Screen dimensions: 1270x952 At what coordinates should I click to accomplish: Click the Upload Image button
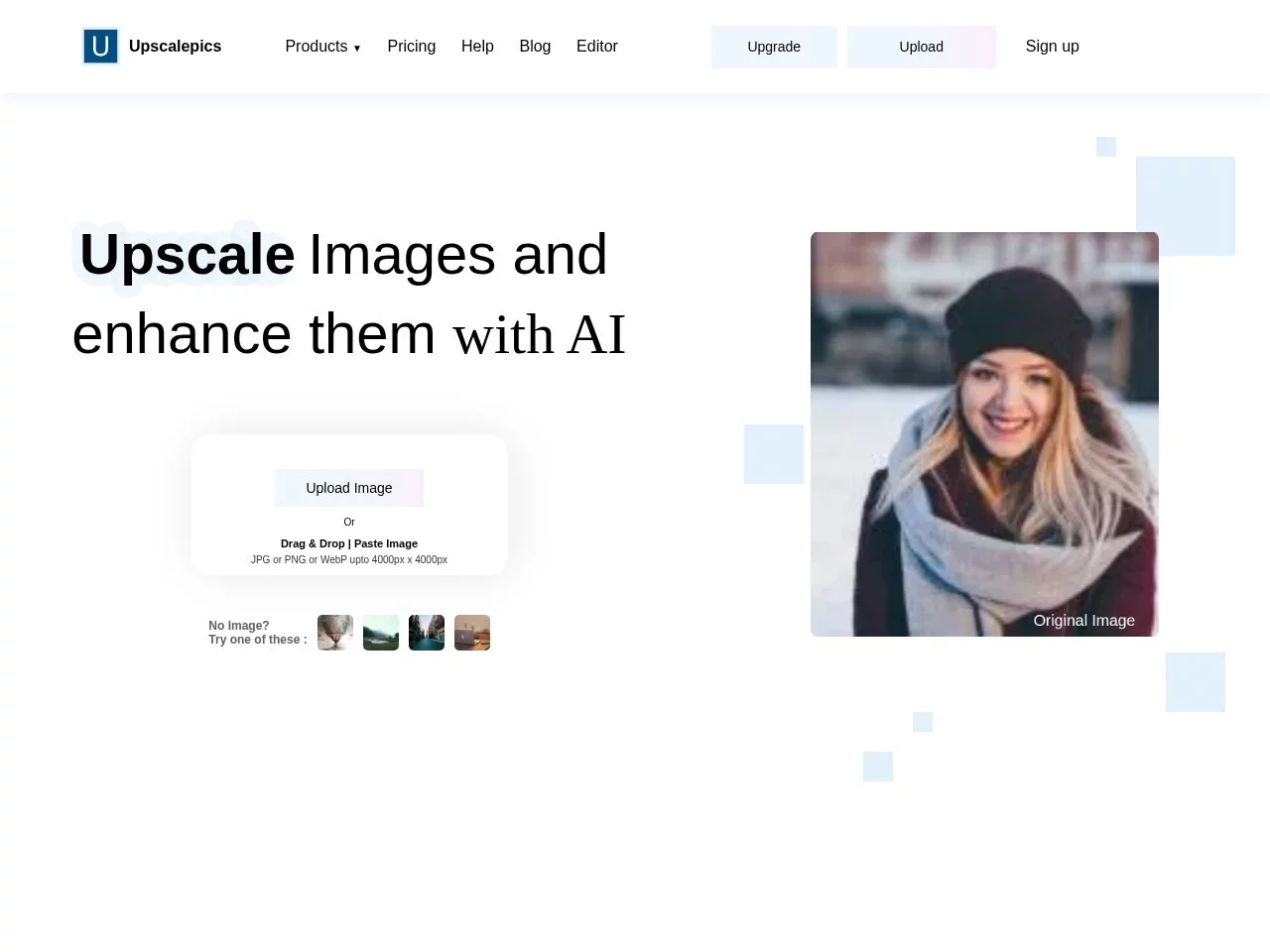[349, 488]
